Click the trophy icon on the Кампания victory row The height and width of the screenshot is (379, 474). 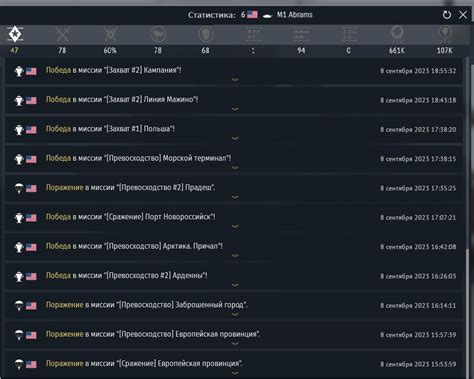point(19,71)
